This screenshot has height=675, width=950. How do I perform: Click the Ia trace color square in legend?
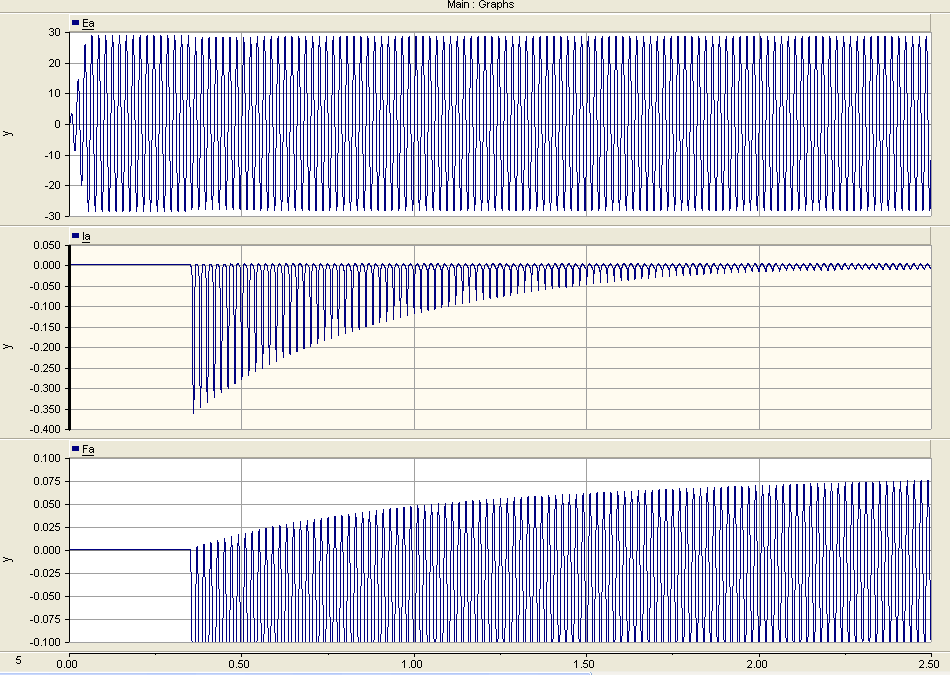coord(76,236)
